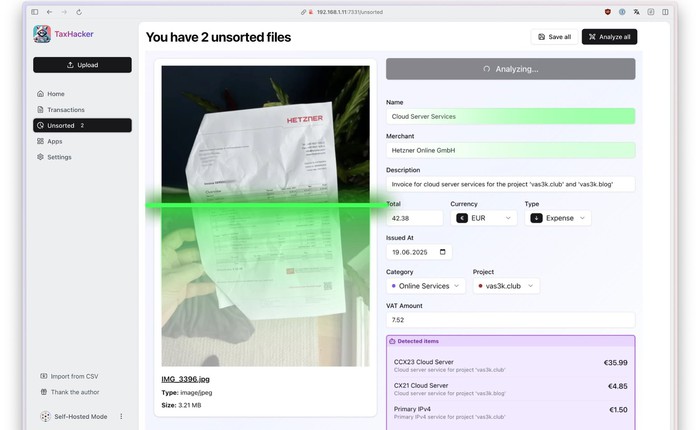Toggle the browser sidebar panel icon
The width and height of the screenshot is (700, 430).
[x=35, y=12]
